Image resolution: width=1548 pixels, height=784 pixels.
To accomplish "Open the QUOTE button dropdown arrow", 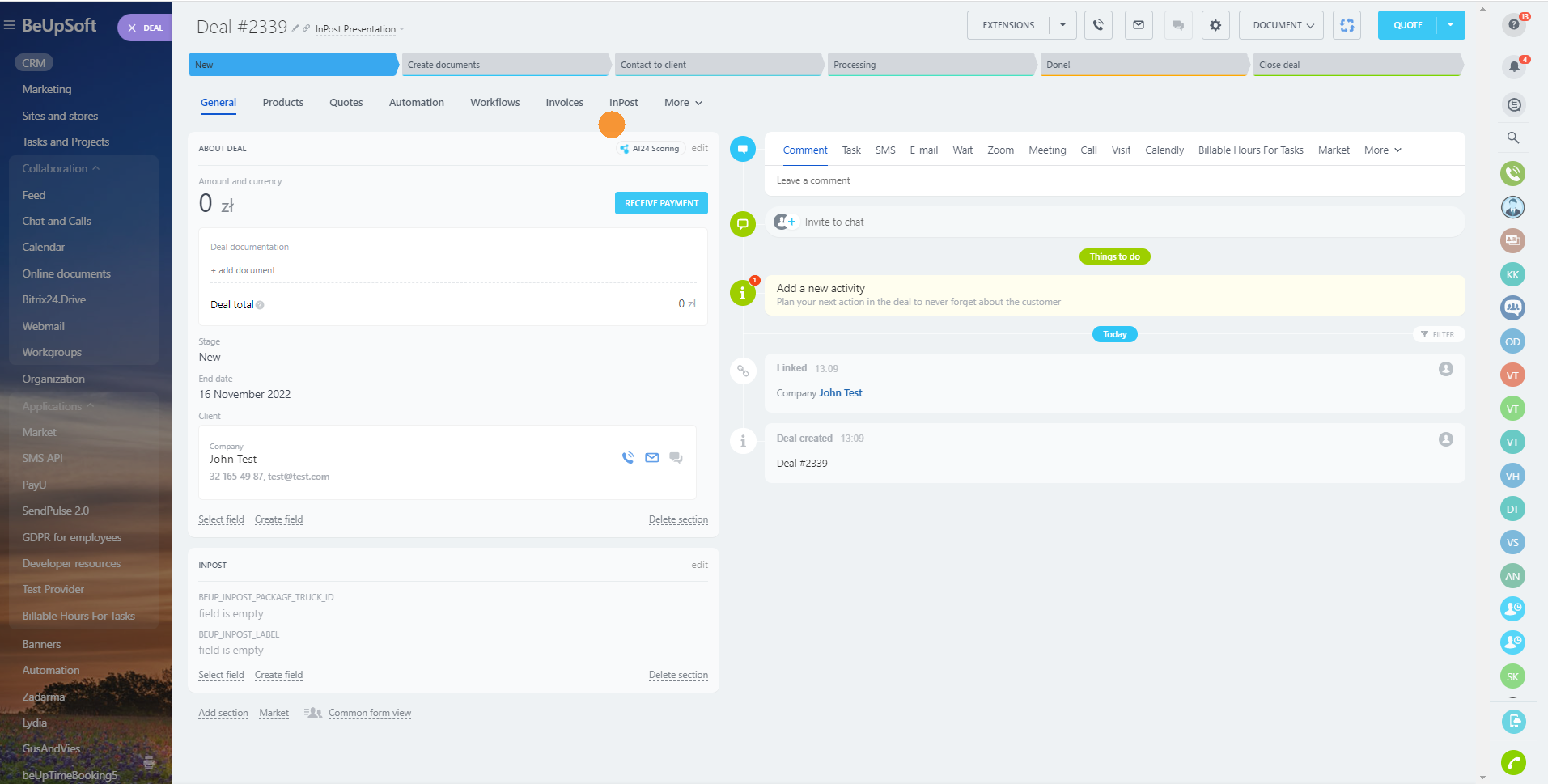I will tap(1451, 25).
